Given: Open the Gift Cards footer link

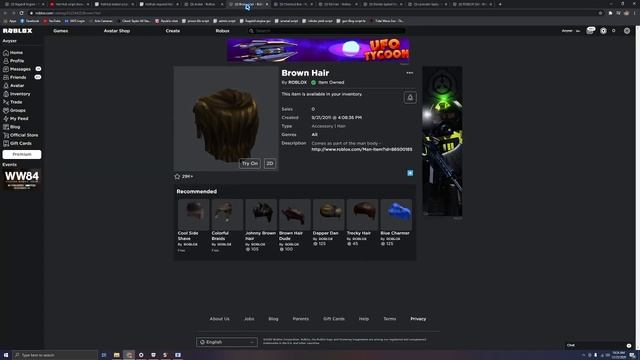Looking at the screenshot, I should 334,319.
